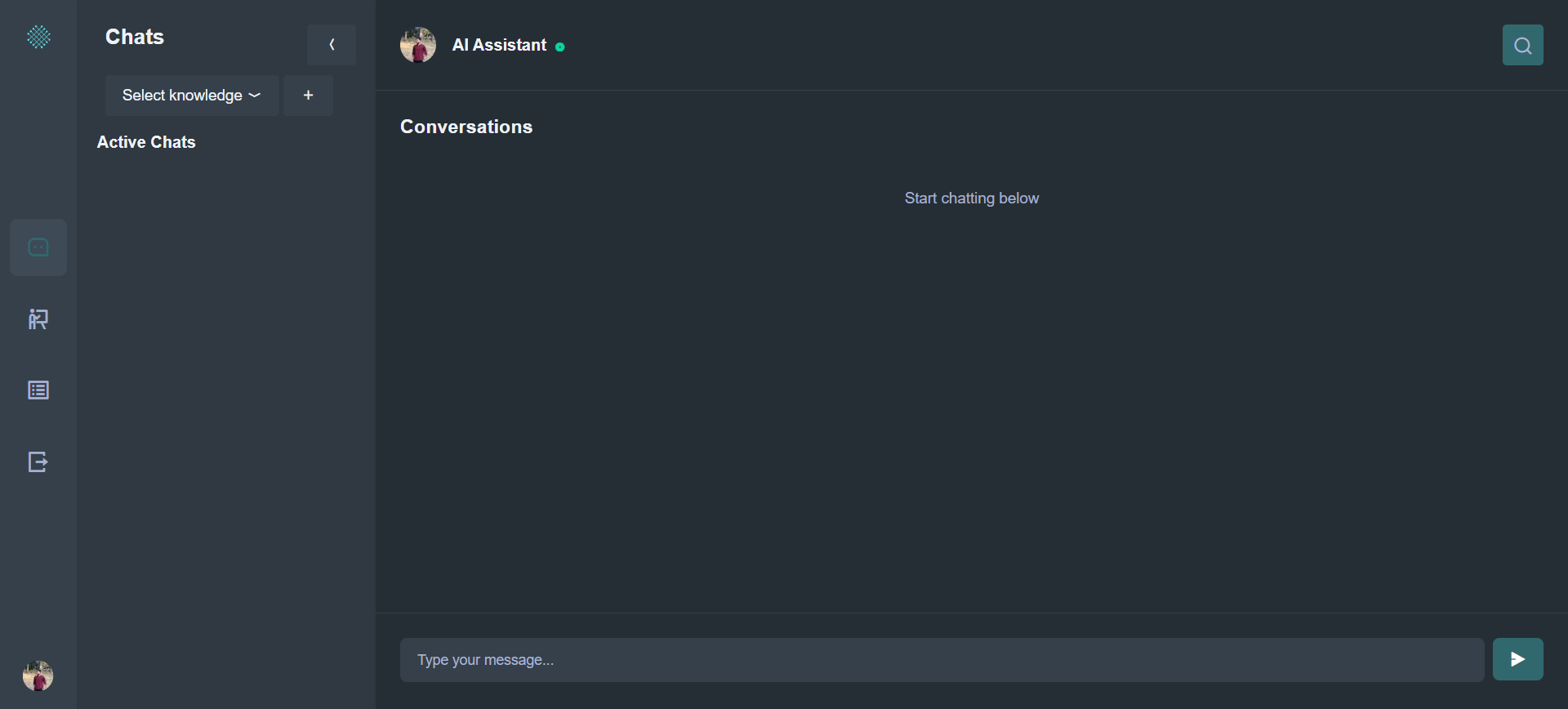Click the user avatar at bottom left

pyautogui.click(x=38, y=676)
